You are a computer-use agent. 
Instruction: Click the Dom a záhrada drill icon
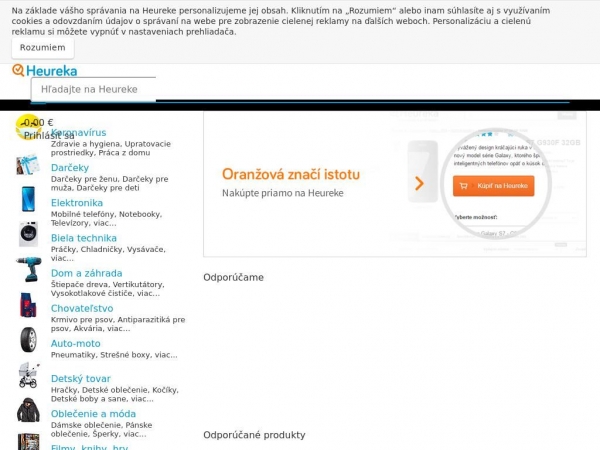coord(29,269)
